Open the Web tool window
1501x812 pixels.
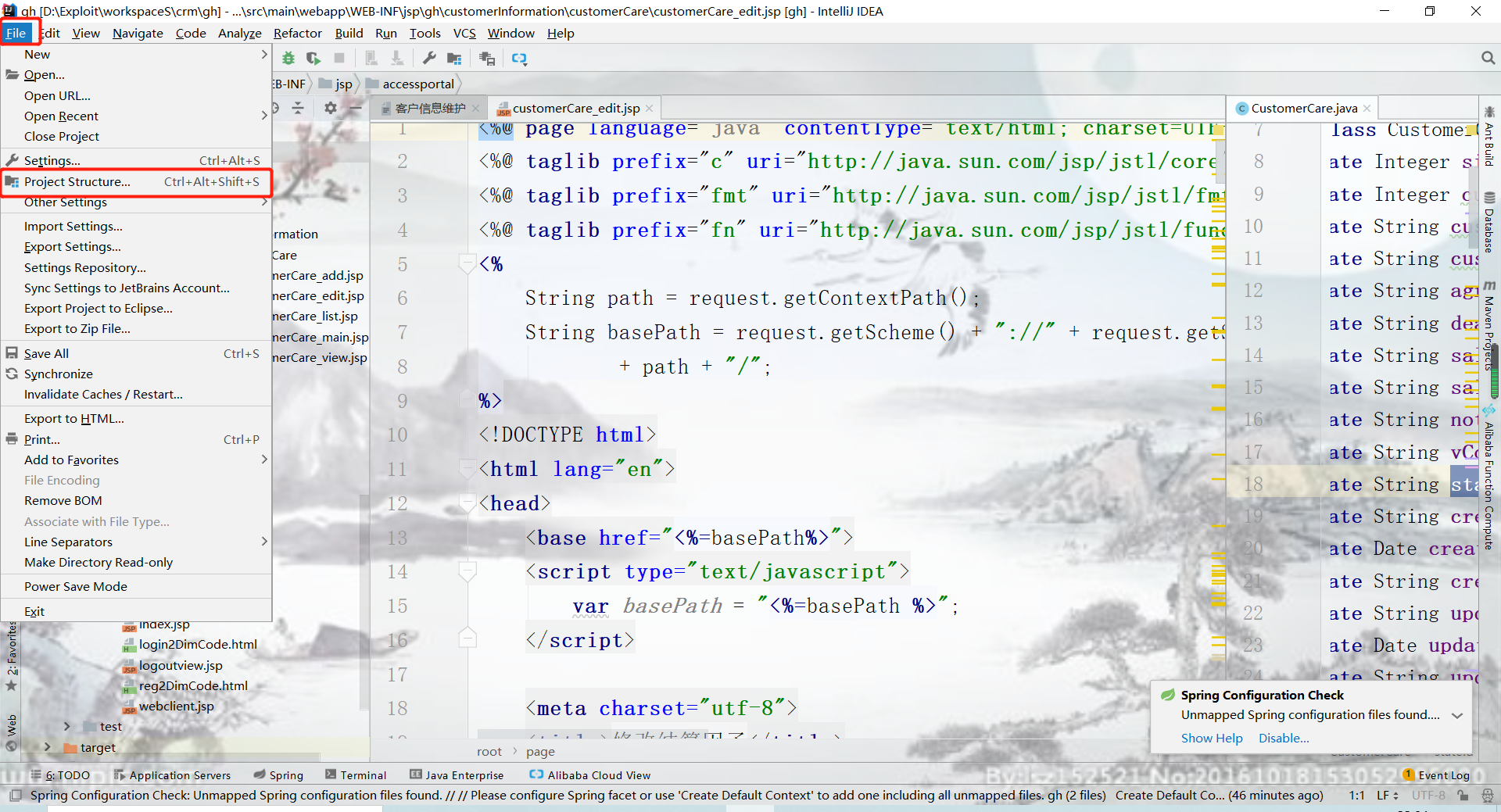11,732
